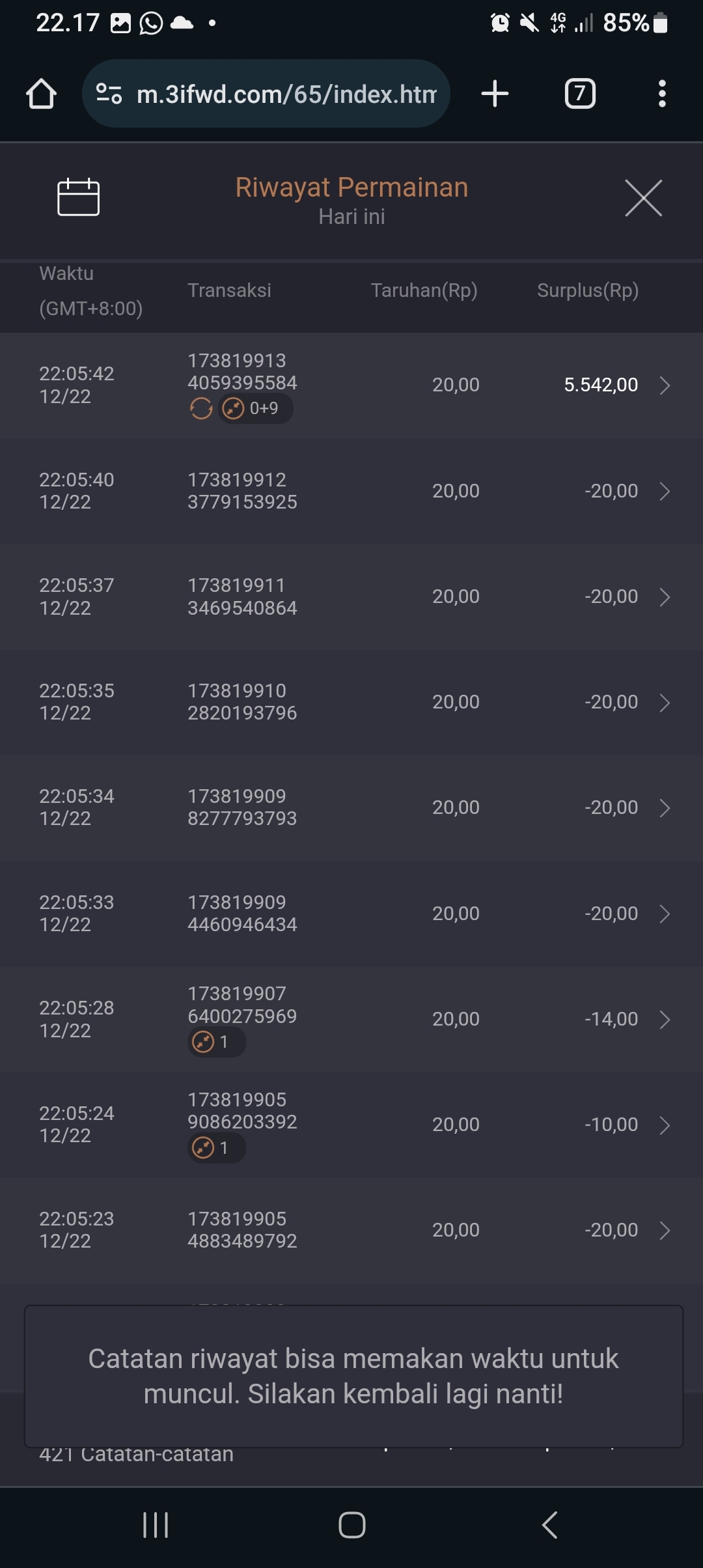Image resolution: width=703 pixels, height=1568 pixels.
Task: Tap the circular respin icon on the 22:05:42 row
Action: click(x=201, y=409)
